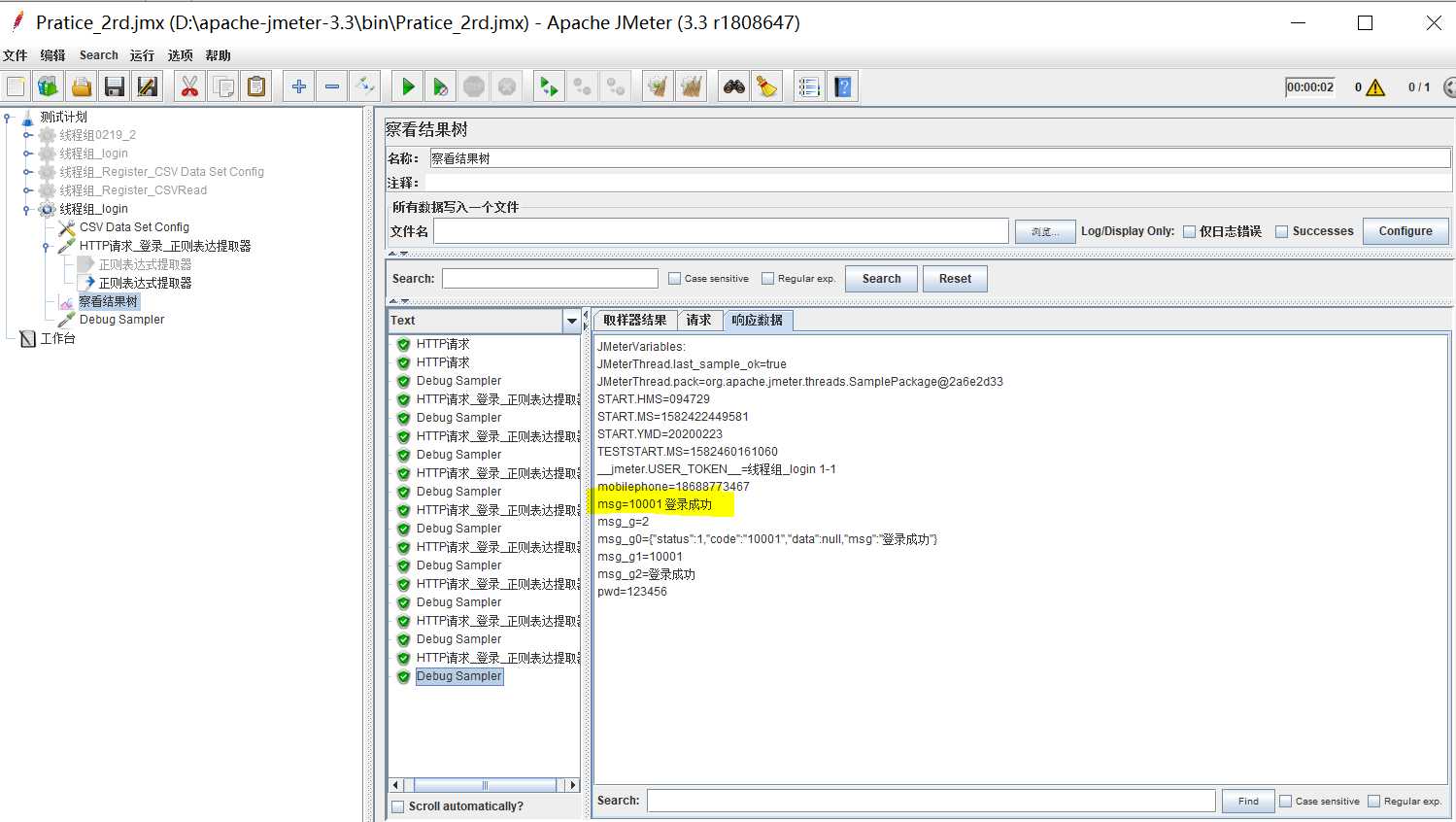The width and height of the screenshot is (1456, 822).
Task: Clear all results with double broom icon
Action: point(692,86)
